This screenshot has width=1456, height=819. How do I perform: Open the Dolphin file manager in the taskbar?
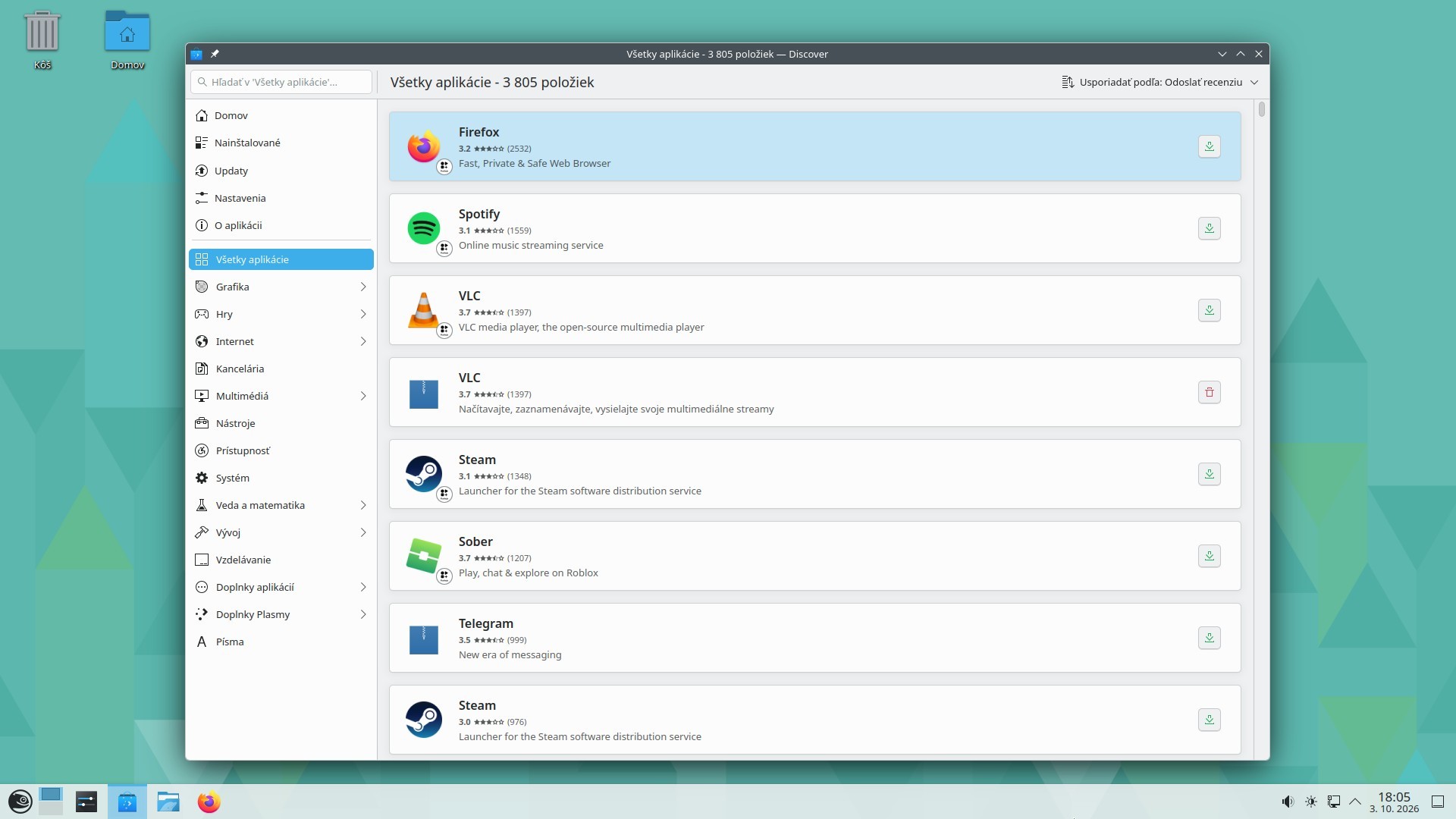pyautogui.click(x=168, y=802)
